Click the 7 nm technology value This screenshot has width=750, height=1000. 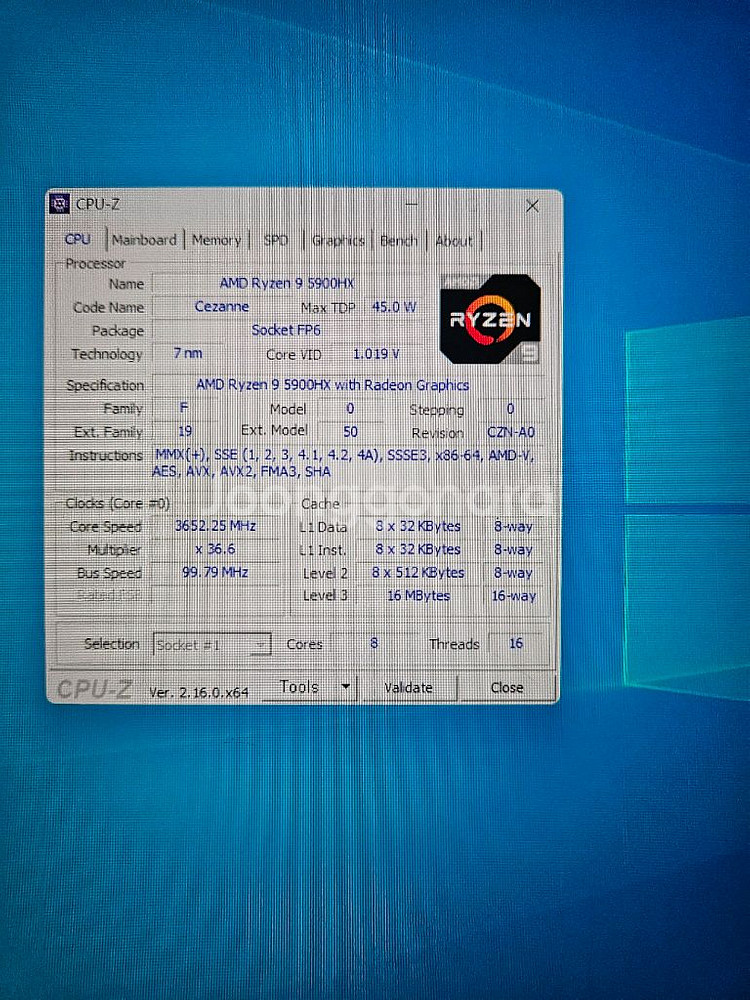pos(188,353)
